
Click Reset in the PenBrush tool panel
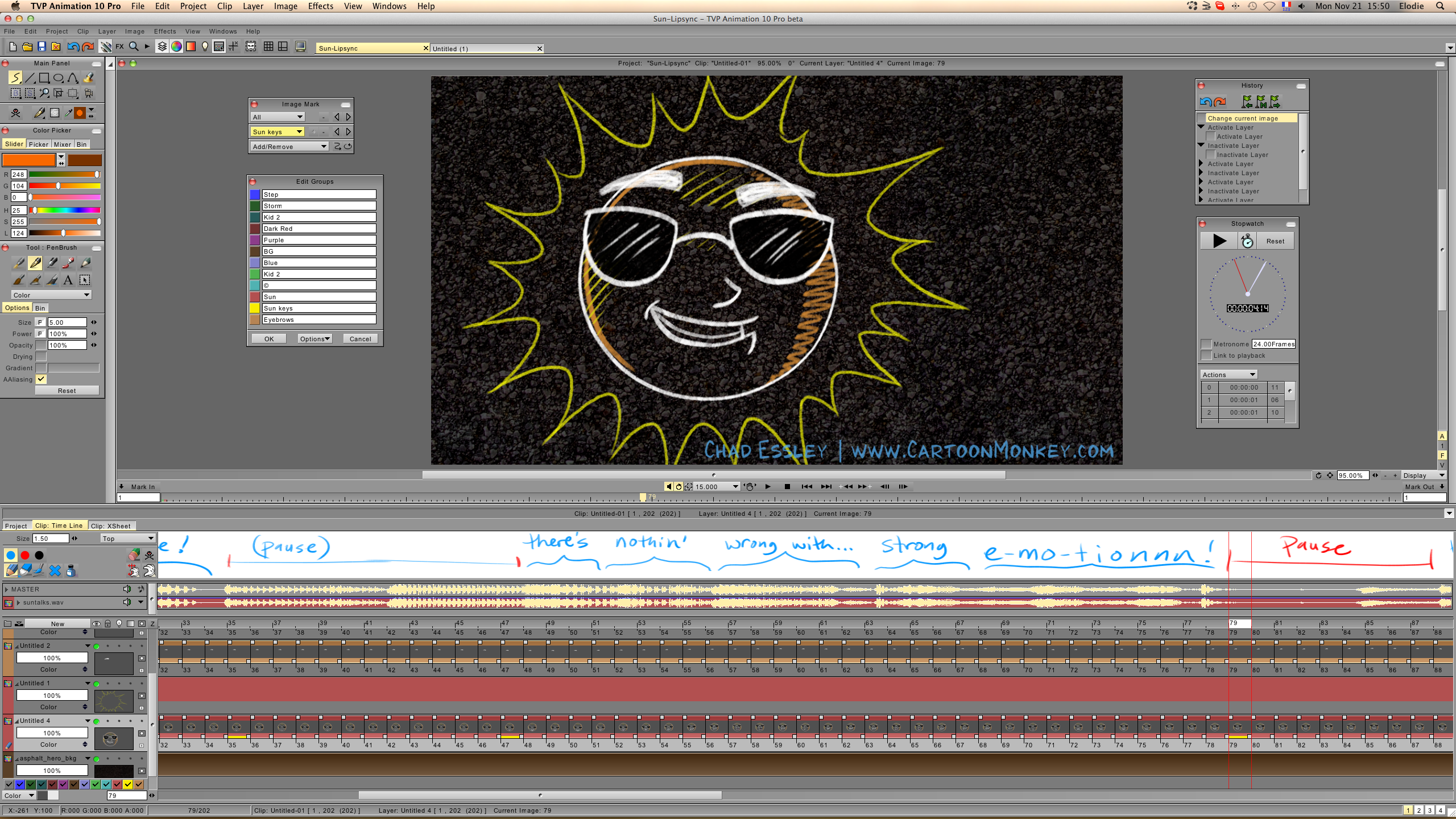click(x=67, y=391)
